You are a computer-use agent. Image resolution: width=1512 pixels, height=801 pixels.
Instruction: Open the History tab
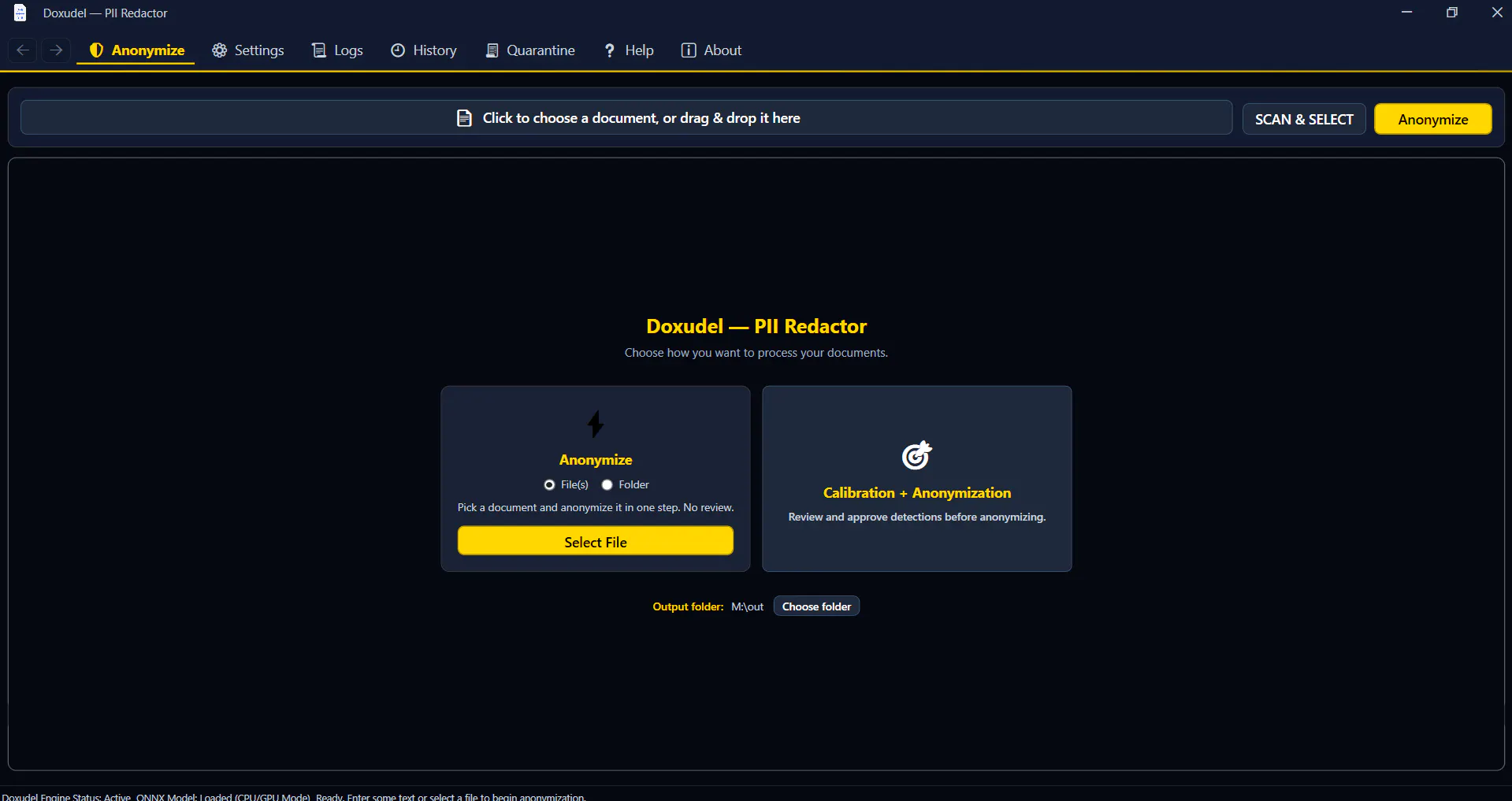click(x=424, y=50)
